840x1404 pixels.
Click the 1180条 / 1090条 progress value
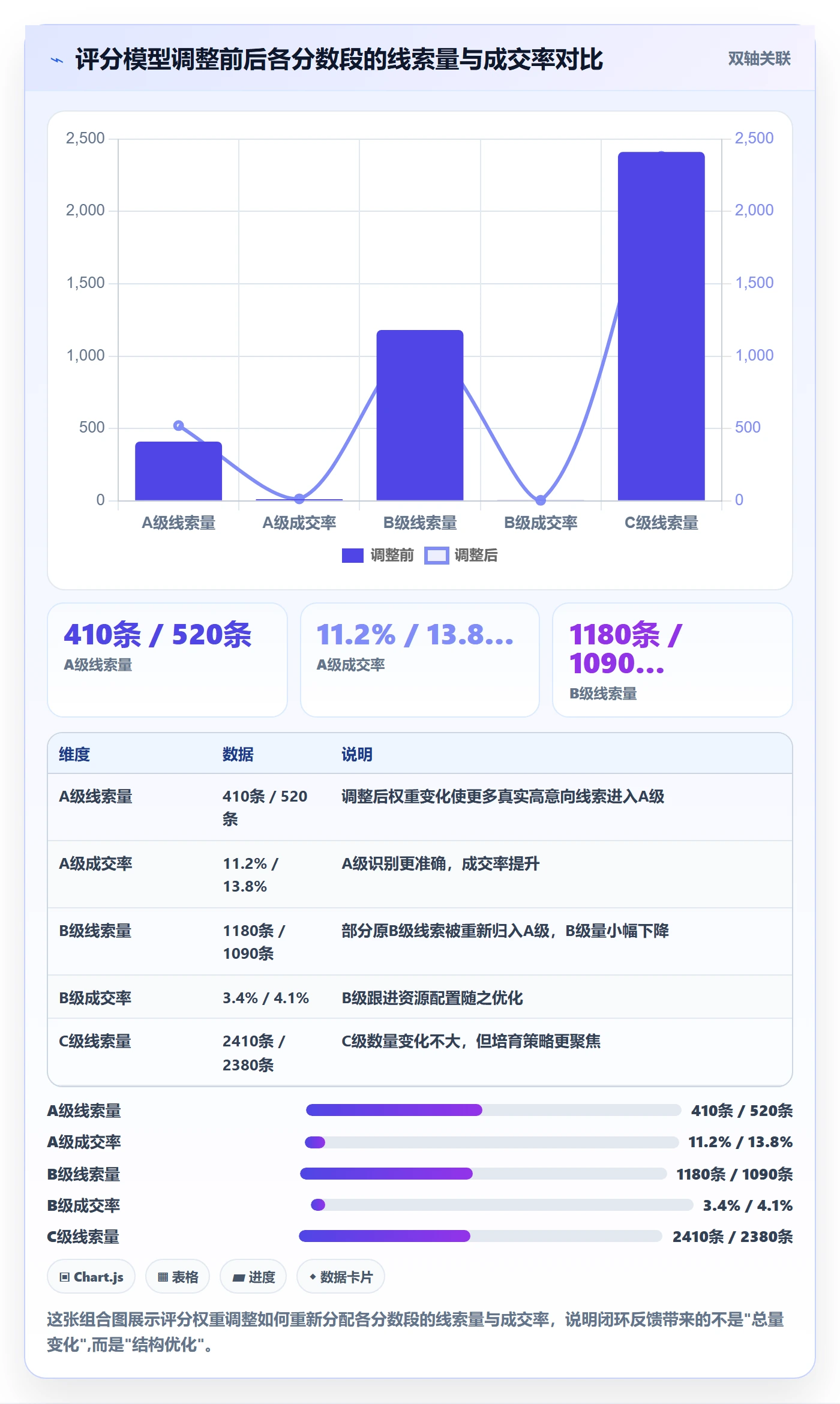tap(734, 1174)
